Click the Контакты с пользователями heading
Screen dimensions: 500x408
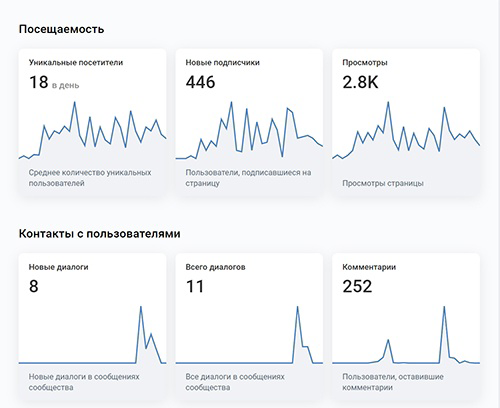pos(99,234)
